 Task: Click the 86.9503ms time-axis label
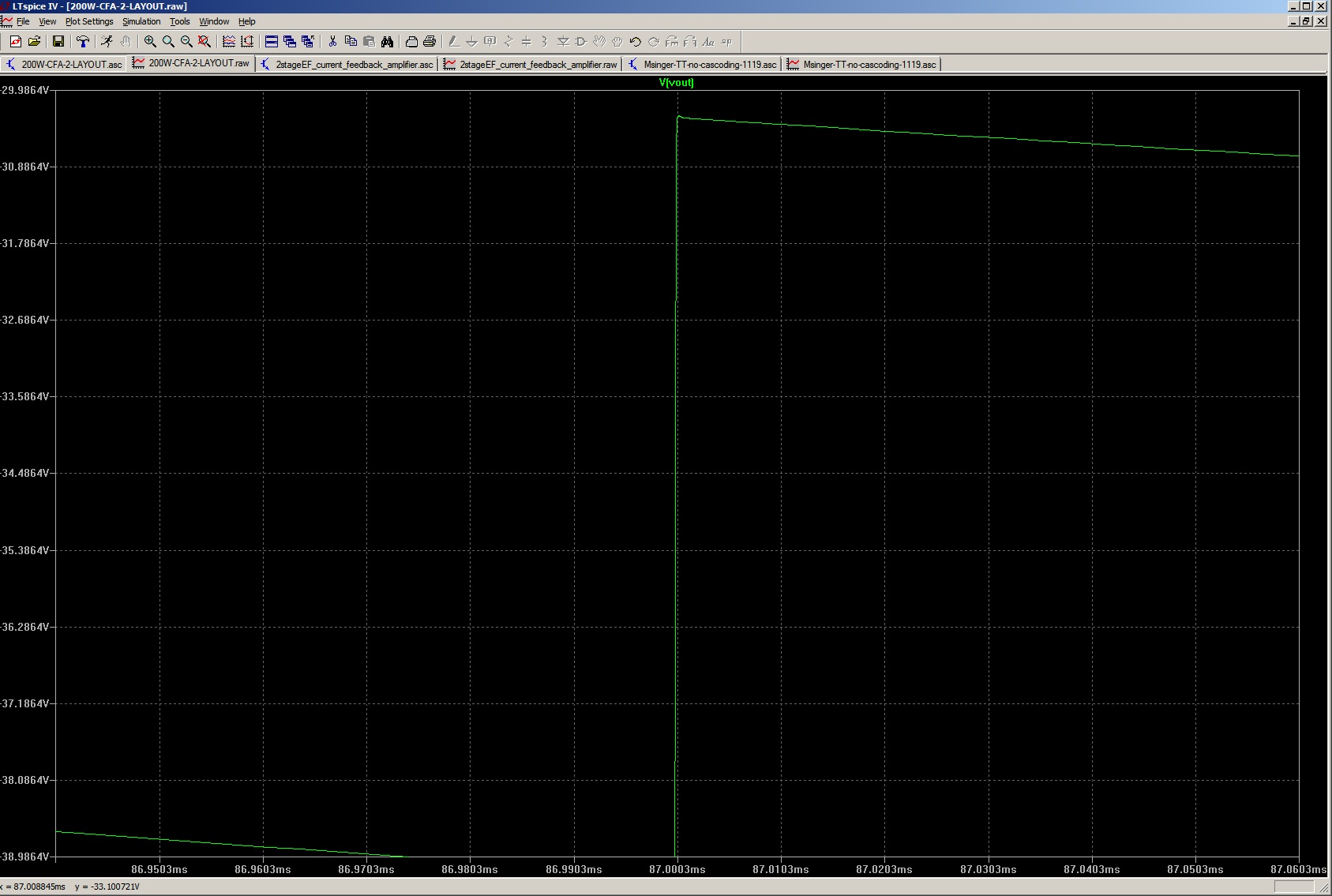coord(159,869)
